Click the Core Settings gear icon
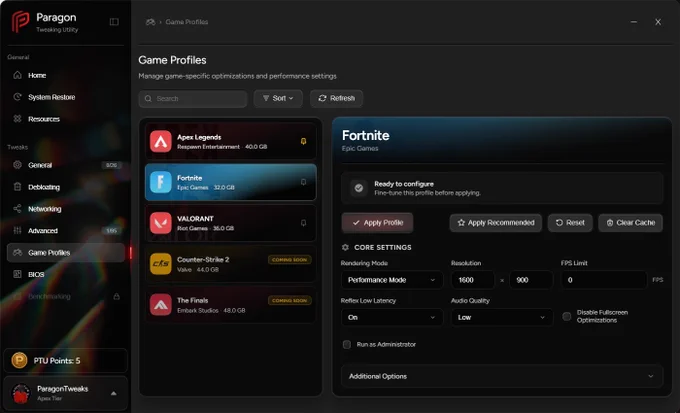 345,247
